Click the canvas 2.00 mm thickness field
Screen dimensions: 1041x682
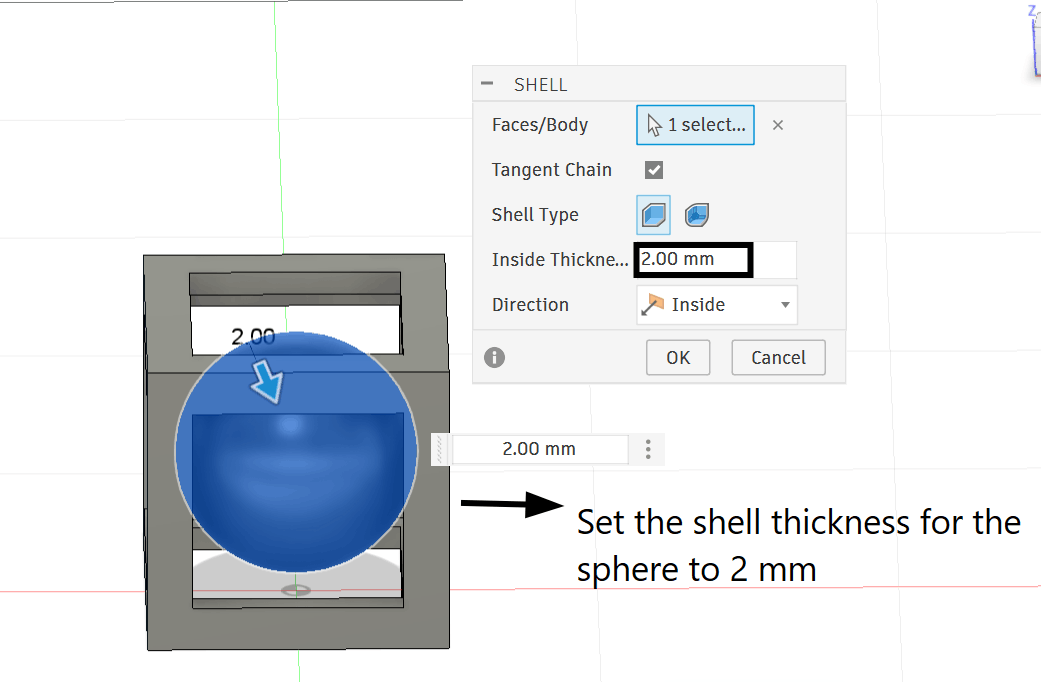click(x=539, y=450)
